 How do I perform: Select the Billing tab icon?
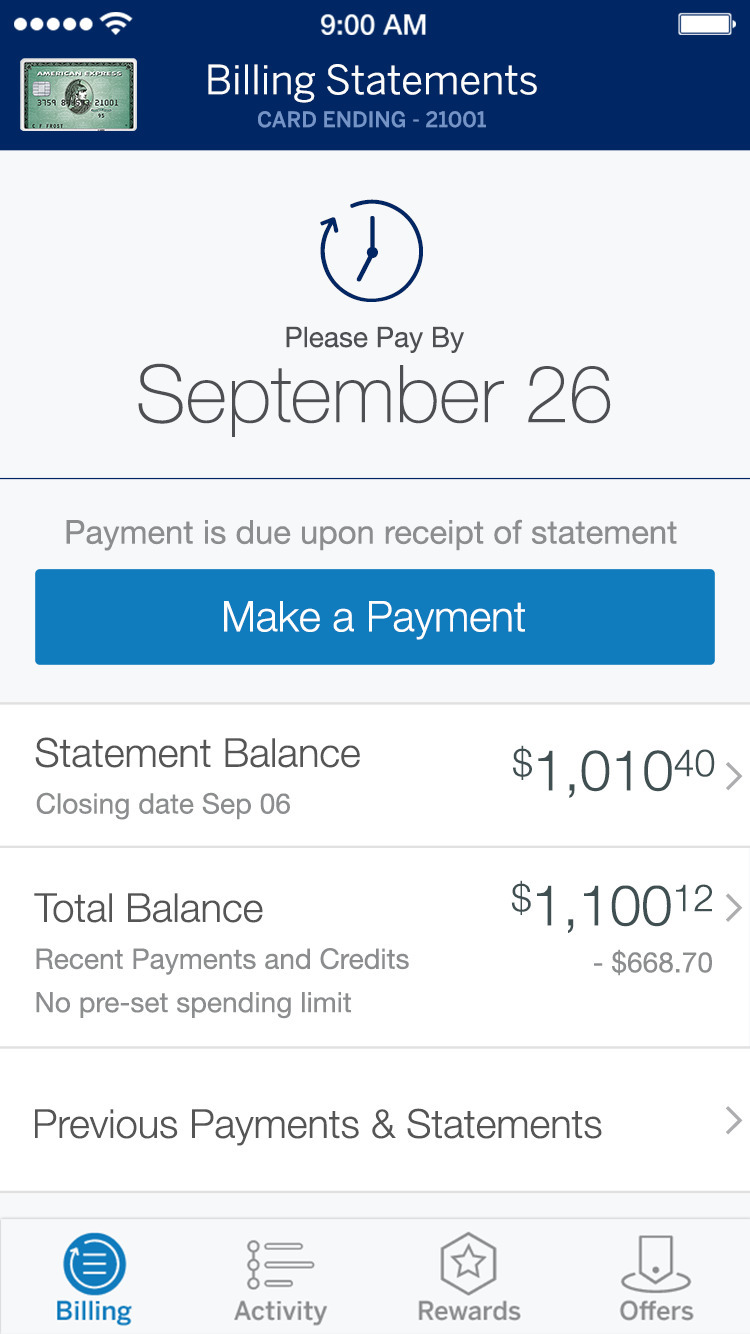point(94,1264)
